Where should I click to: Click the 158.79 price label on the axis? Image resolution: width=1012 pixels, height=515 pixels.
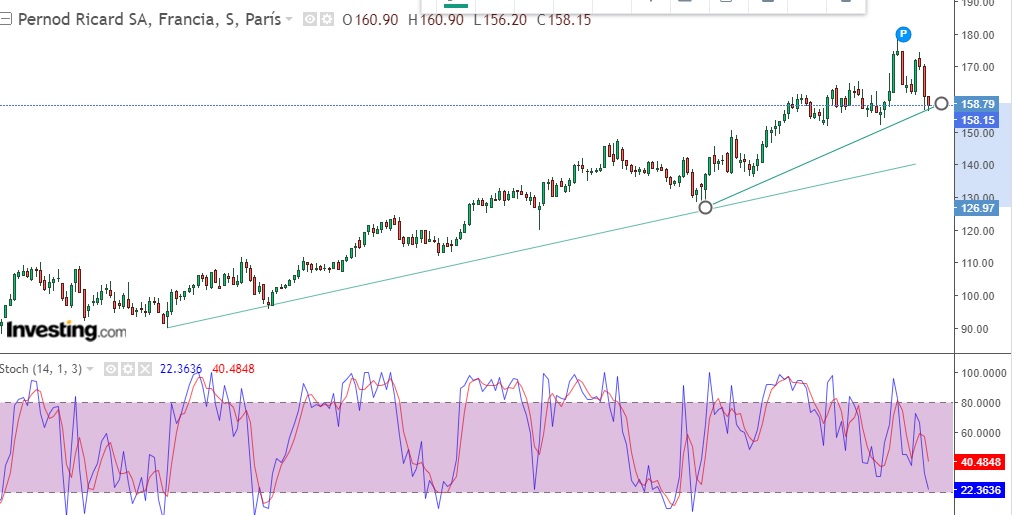coord(977,104)
